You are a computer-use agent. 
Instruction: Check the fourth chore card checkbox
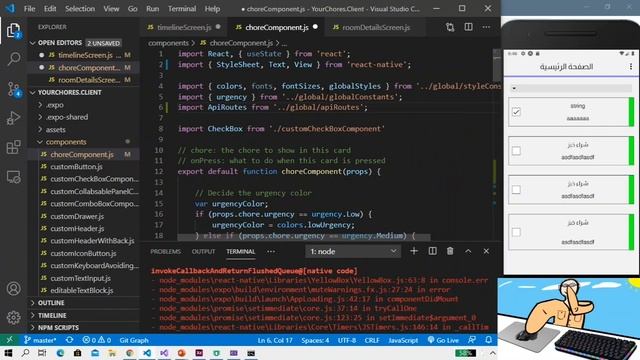point(516,232)
